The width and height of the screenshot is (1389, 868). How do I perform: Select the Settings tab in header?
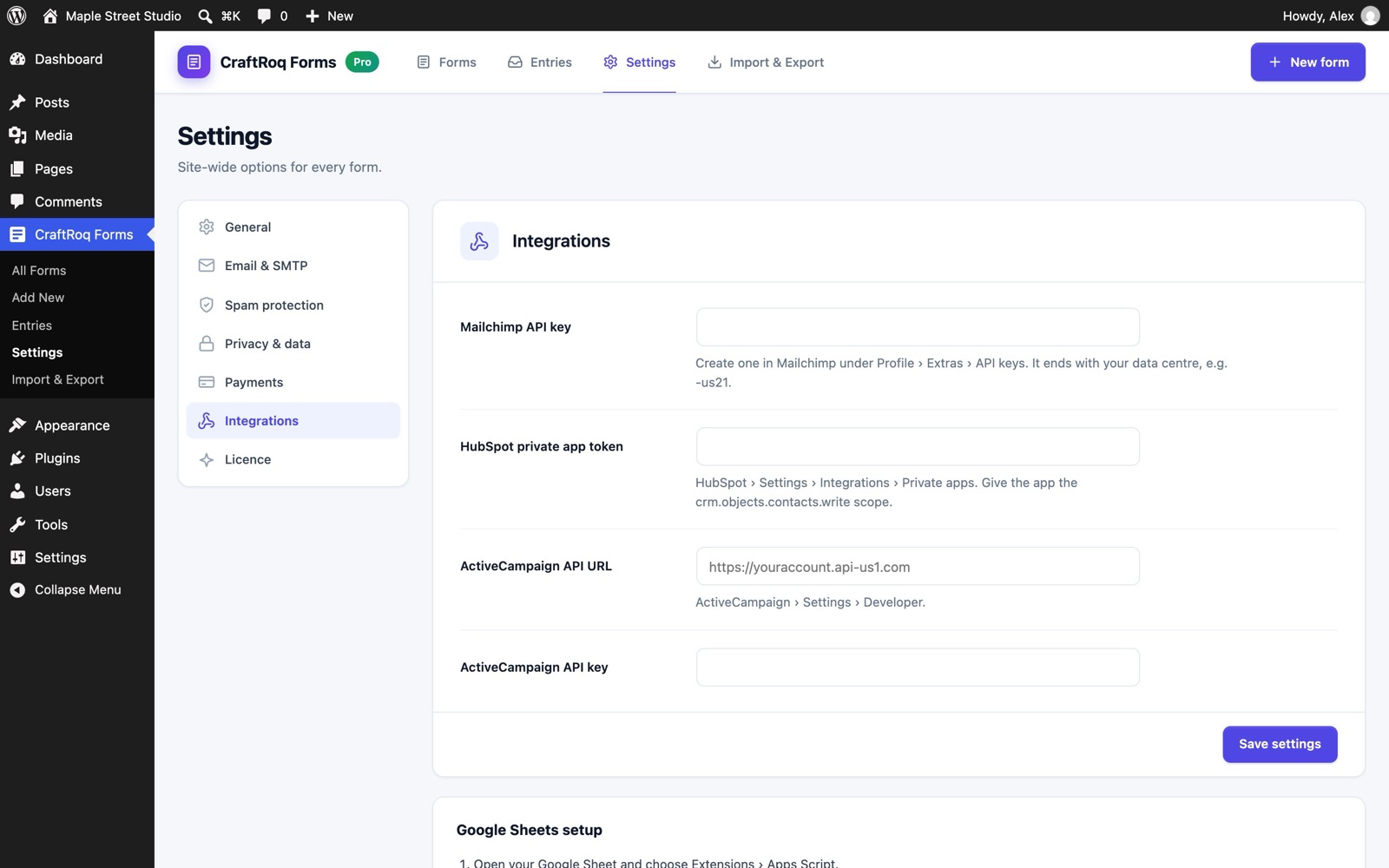click(x=639, y=62)
